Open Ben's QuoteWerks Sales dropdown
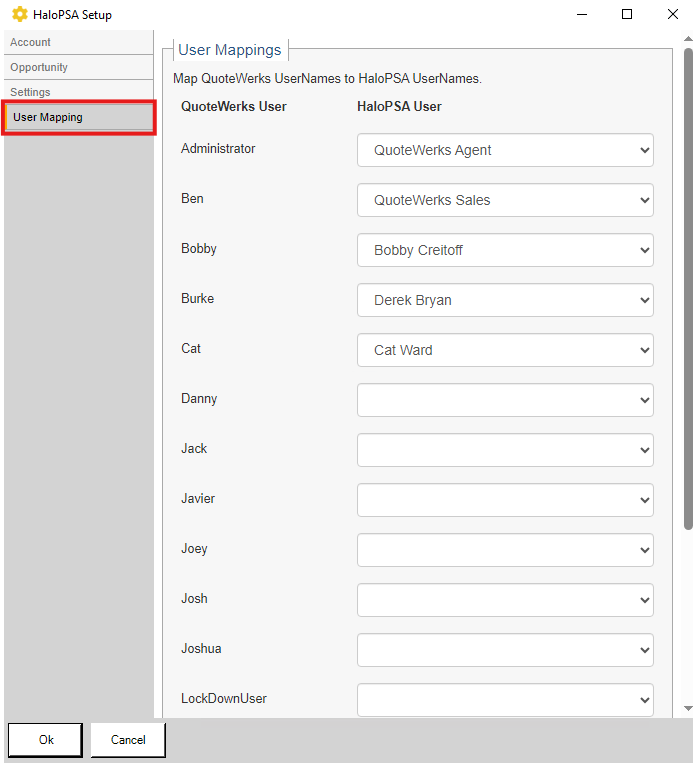This screenshot has width=693, height=763. 505,200
